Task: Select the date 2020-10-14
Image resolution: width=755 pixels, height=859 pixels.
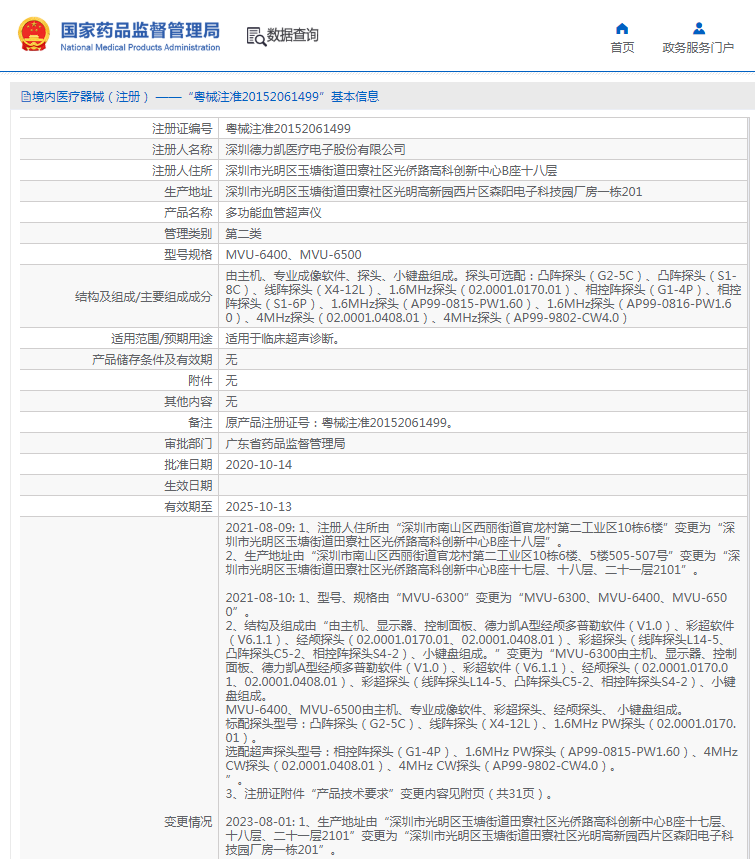Action: point(259,465)
